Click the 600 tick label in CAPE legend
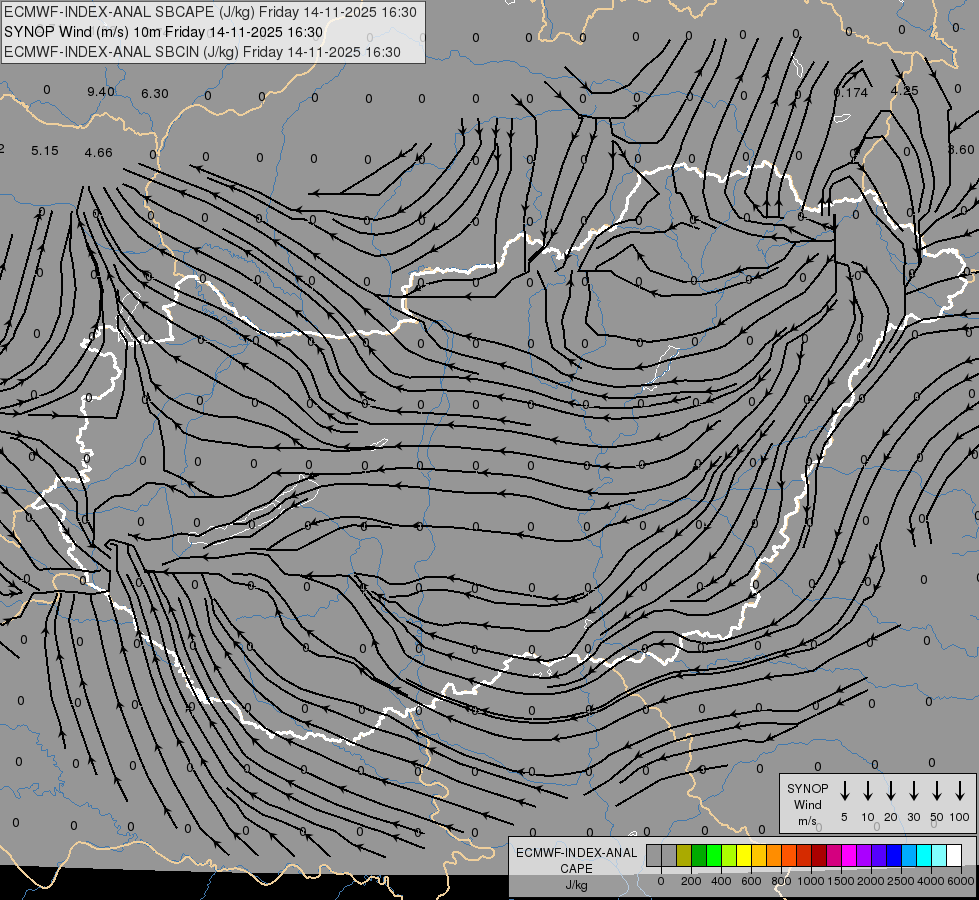The height and width of the screenshot is (900, 979). pyautogui.click(x=751, y=881)
